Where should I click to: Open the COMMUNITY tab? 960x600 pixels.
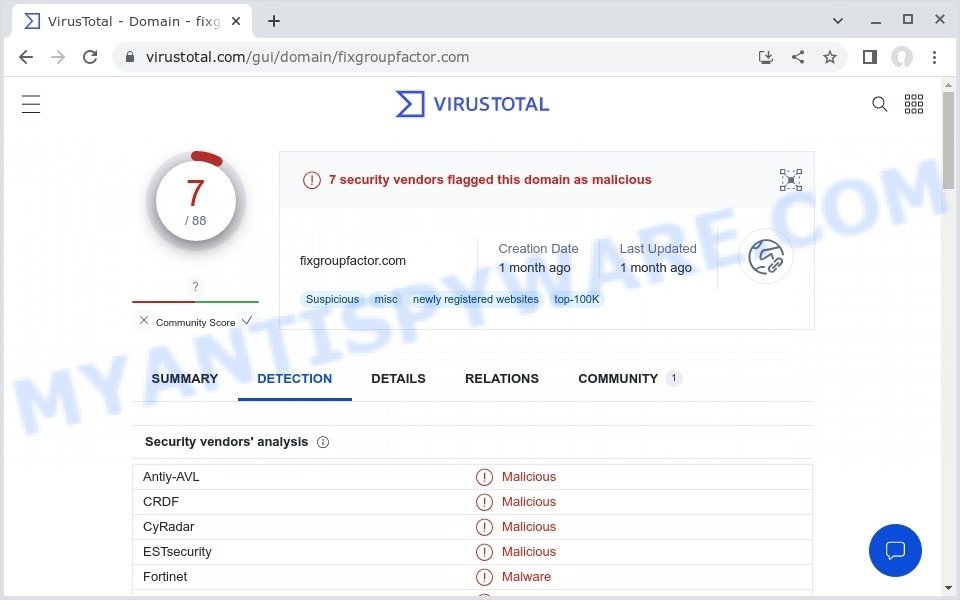coord(629,379)
